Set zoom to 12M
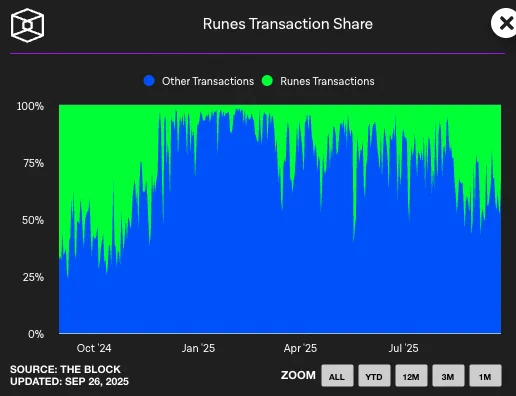 click(411, 376)
